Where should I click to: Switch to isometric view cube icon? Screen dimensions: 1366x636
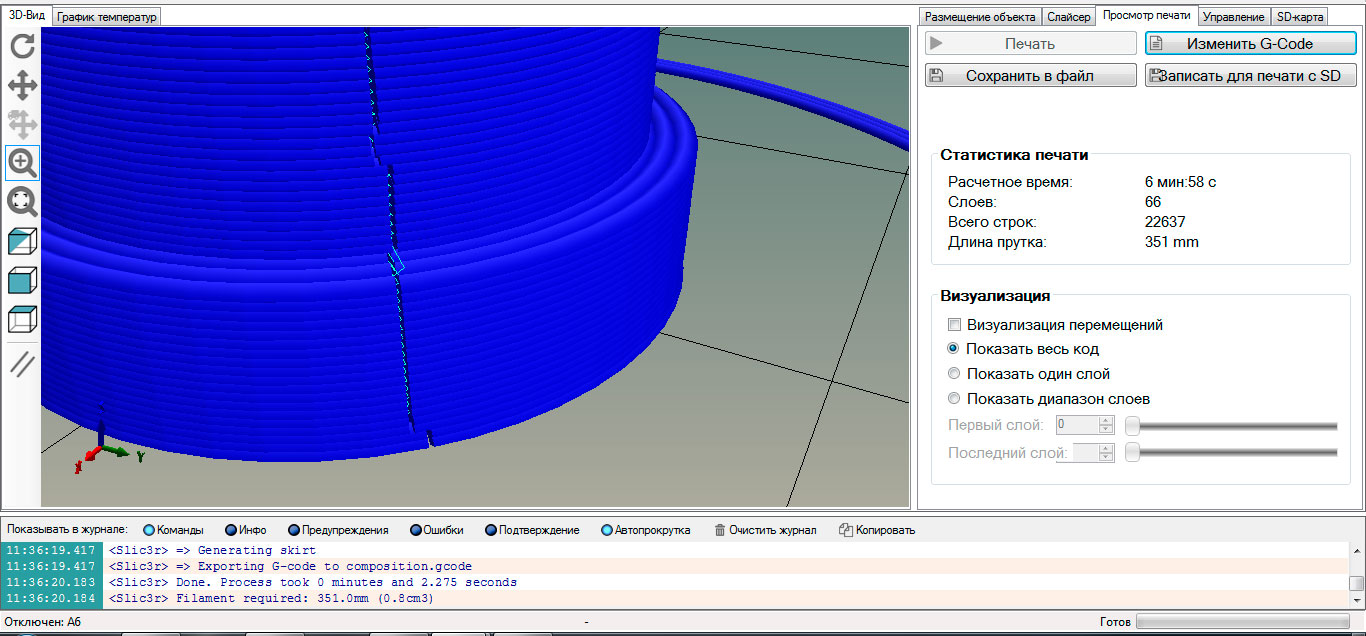point(22,242)
